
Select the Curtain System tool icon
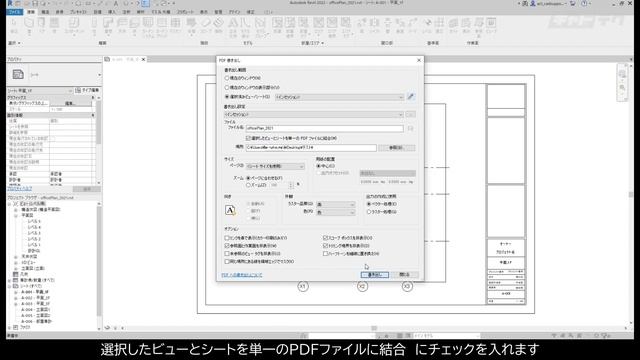[x=148, y=23]
